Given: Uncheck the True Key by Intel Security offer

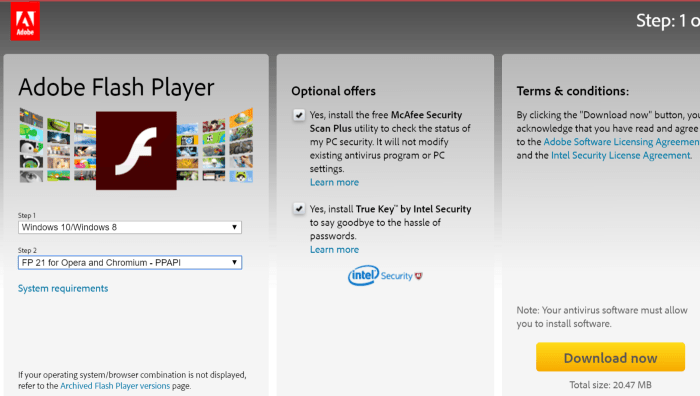Looking at the screenshot, I should (299, 209).
